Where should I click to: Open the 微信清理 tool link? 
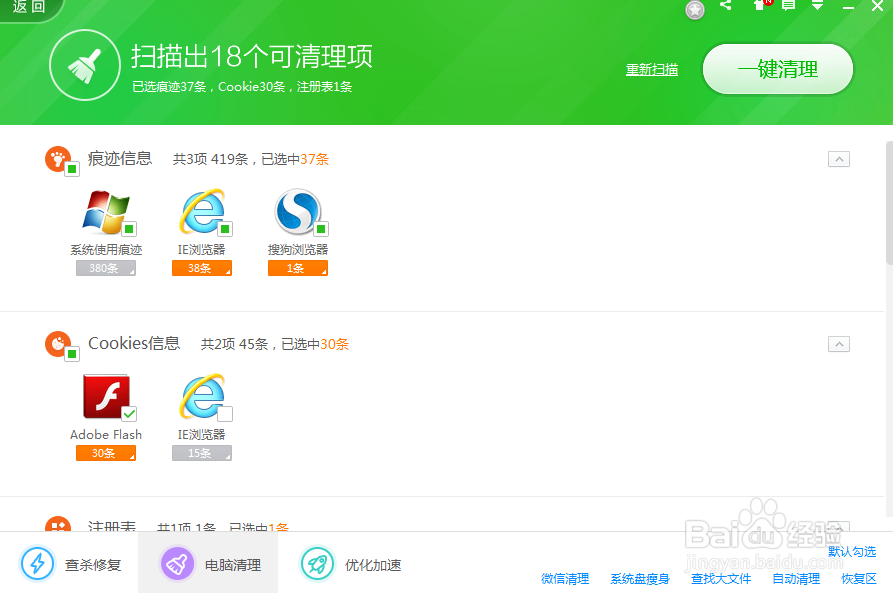(564, 578)
